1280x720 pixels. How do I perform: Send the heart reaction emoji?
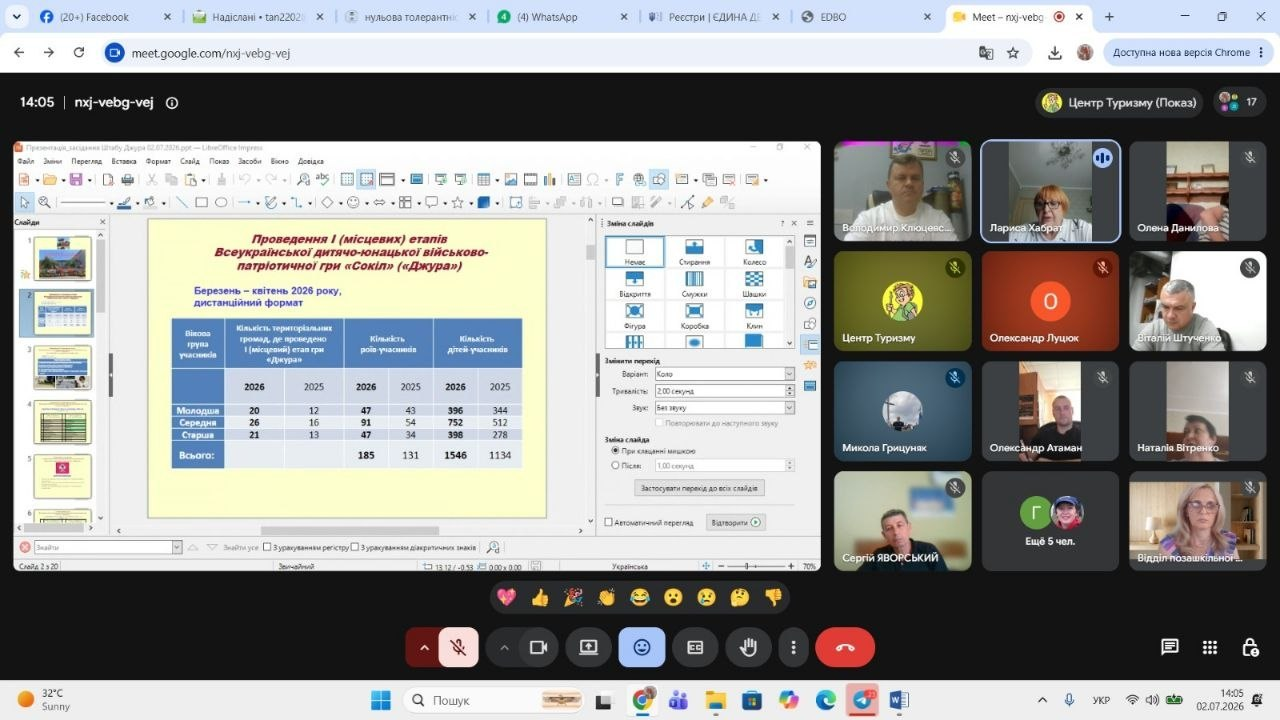[x=507, y=597]
